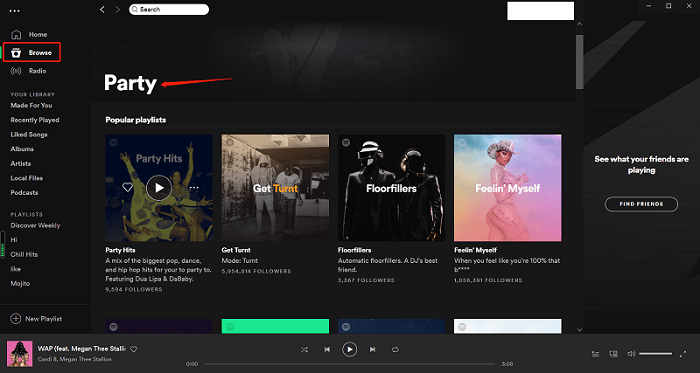
Task: Open the Floorfillers playlist cover
Action: click(x=392, y=188)
